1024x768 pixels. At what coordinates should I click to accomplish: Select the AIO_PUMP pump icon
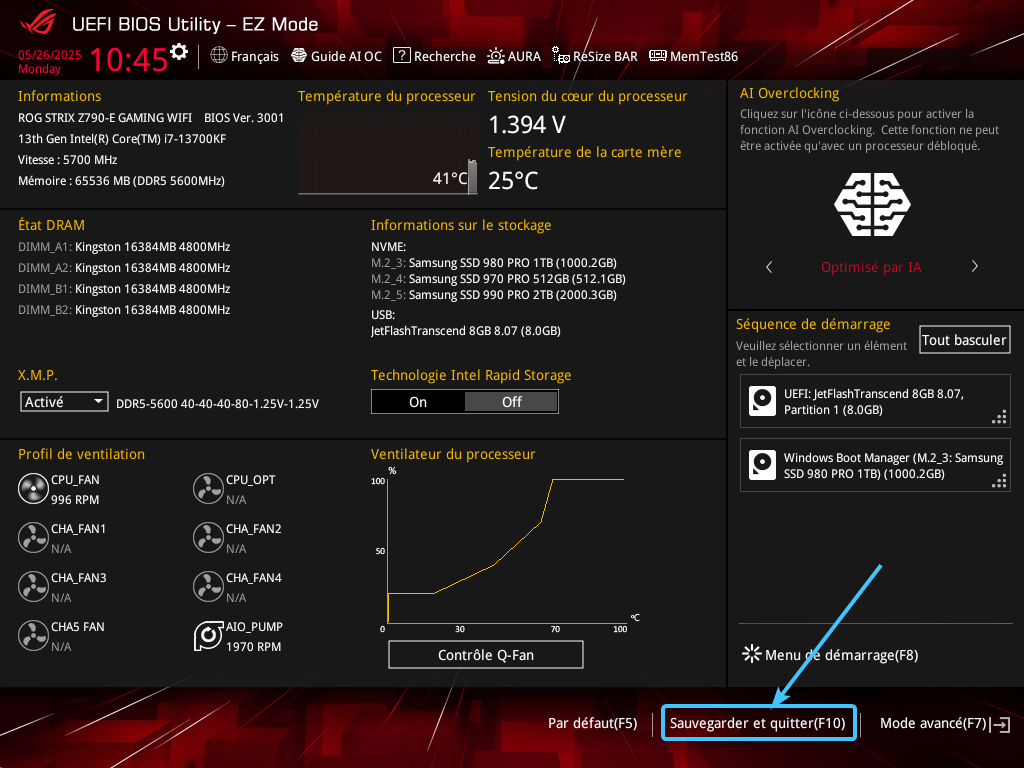tap(208, 635)
